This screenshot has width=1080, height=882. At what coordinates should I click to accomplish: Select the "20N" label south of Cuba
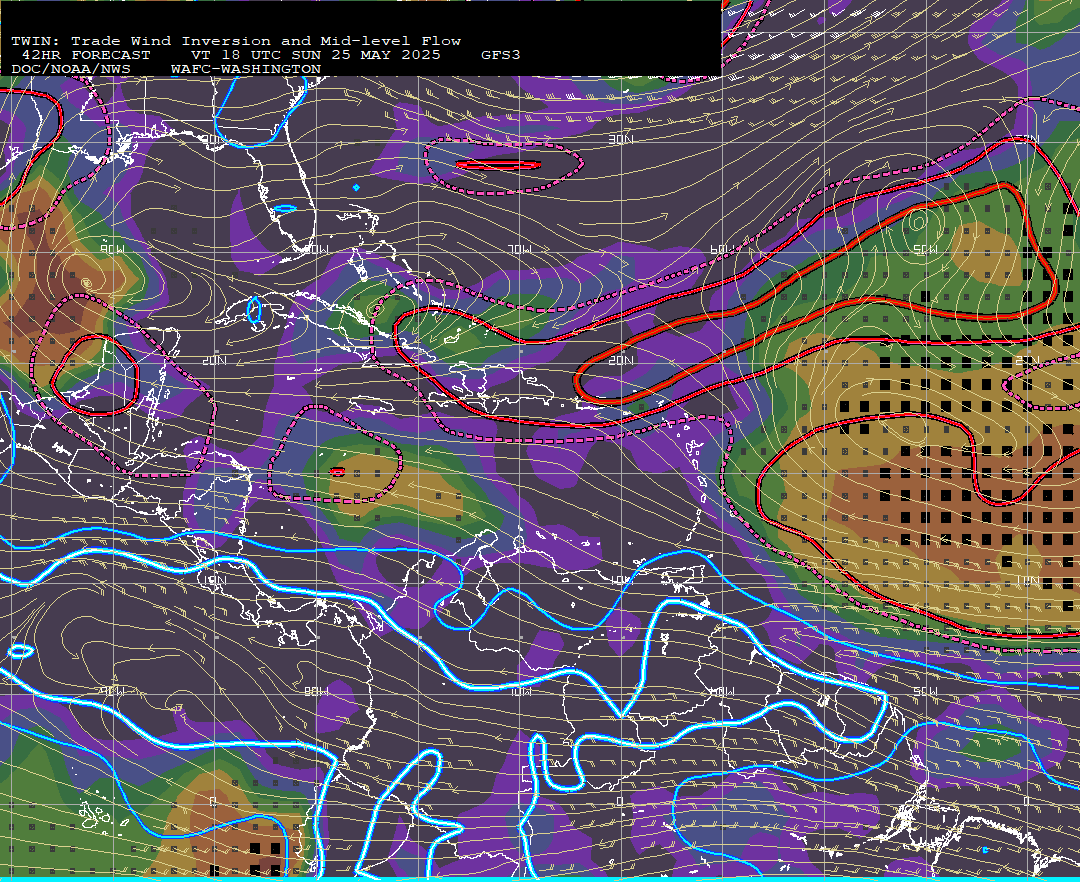pos(214,360)
